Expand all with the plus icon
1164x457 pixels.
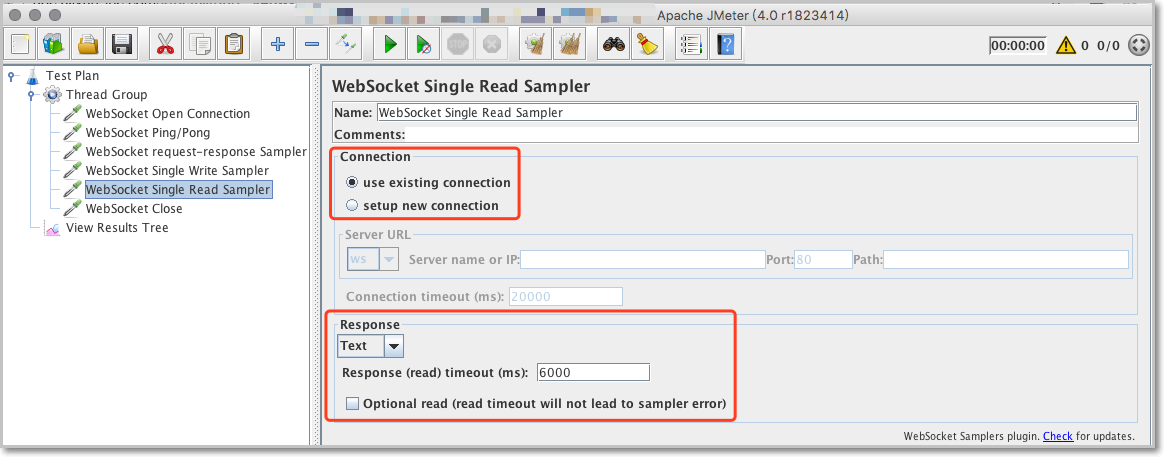click(278, 45)
